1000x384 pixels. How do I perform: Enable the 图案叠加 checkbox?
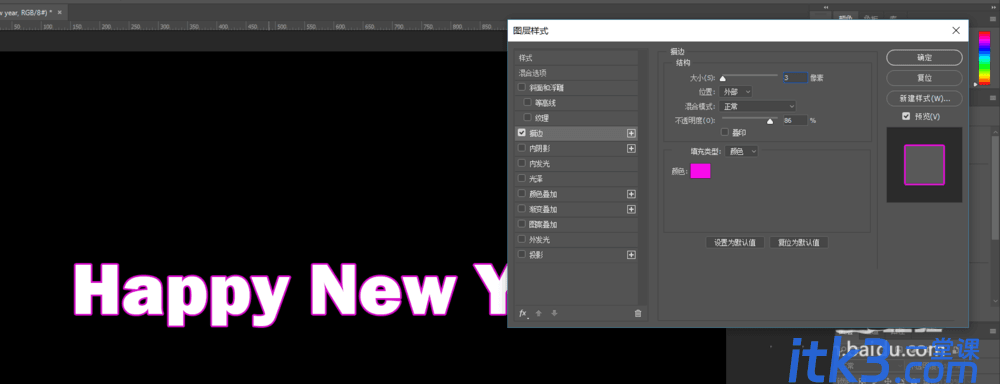(x=522, y=225)
